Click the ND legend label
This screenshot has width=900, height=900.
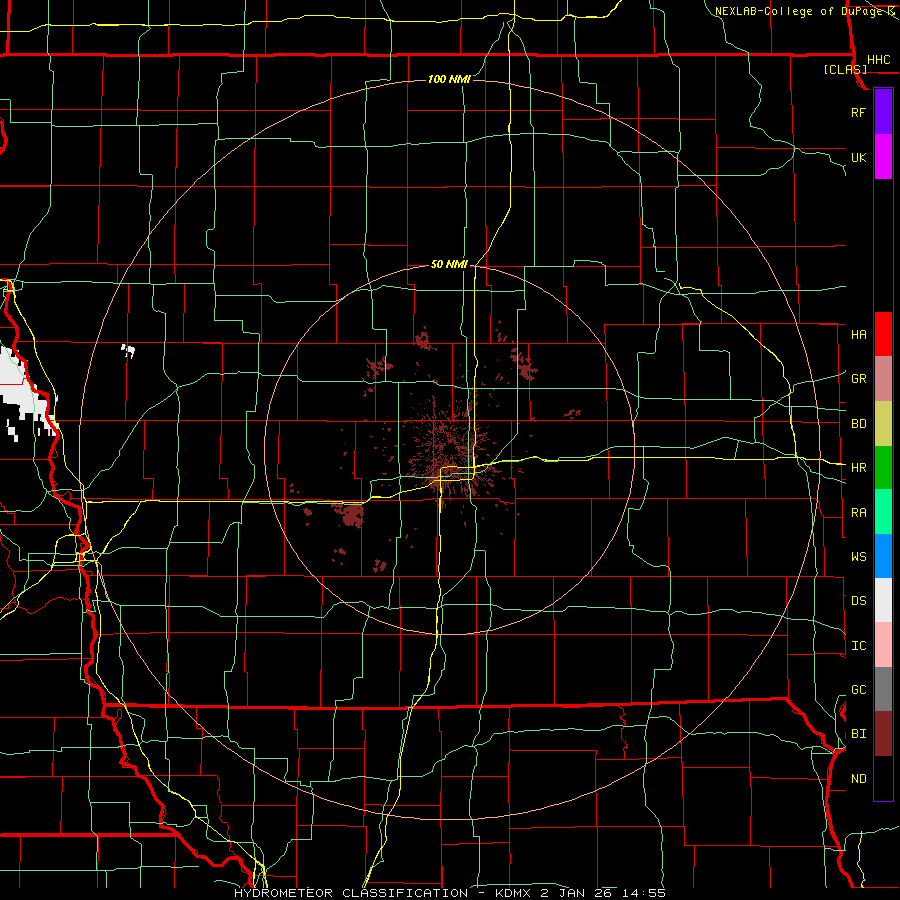(x=859, y=778)
